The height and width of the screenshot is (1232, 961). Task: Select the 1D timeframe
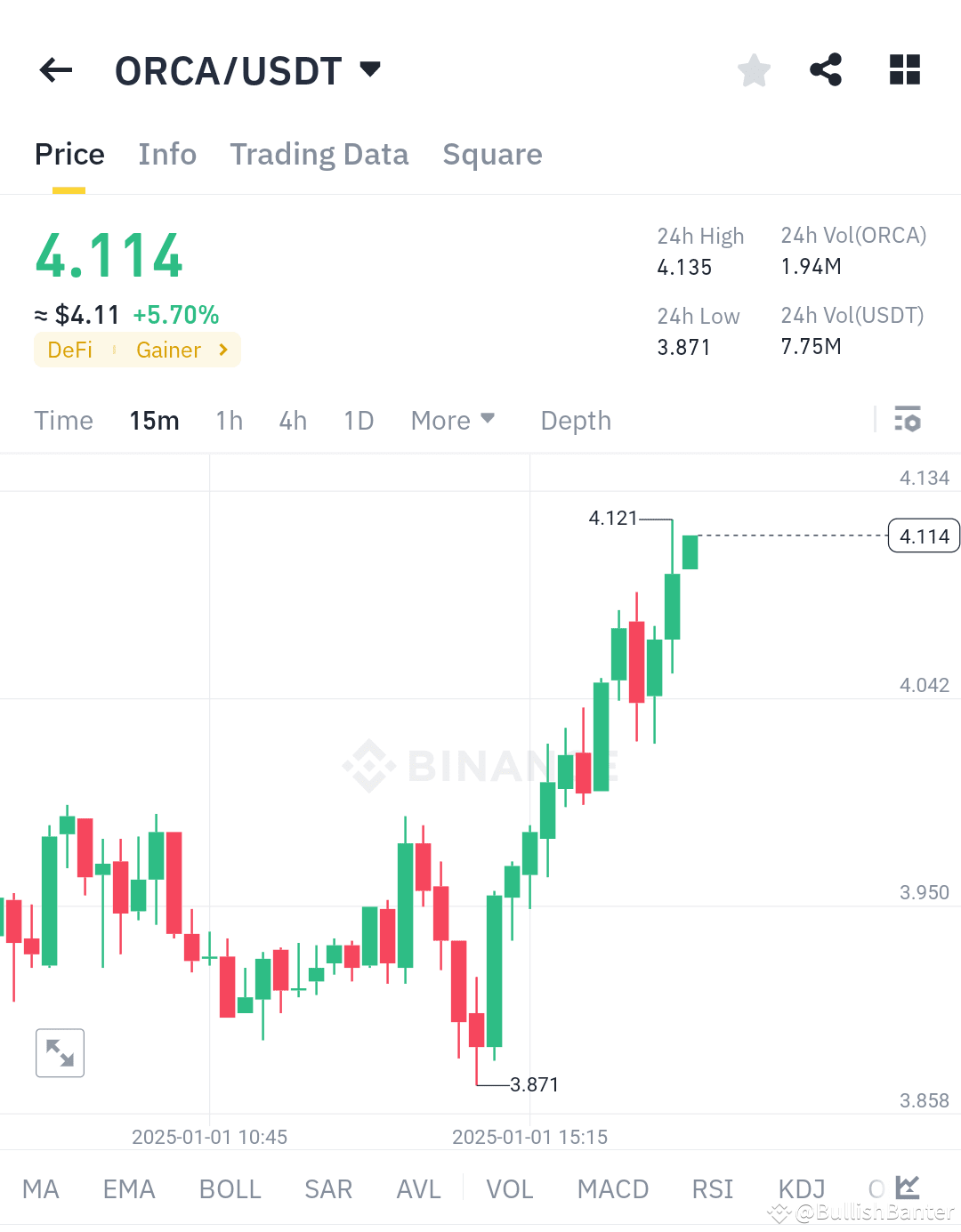[359, 420]
